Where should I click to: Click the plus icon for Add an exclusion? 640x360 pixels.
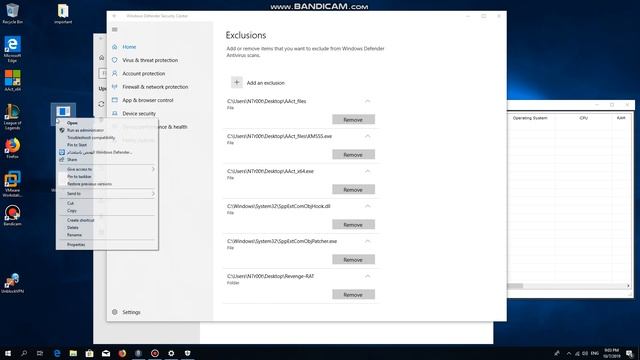(237, 82)
